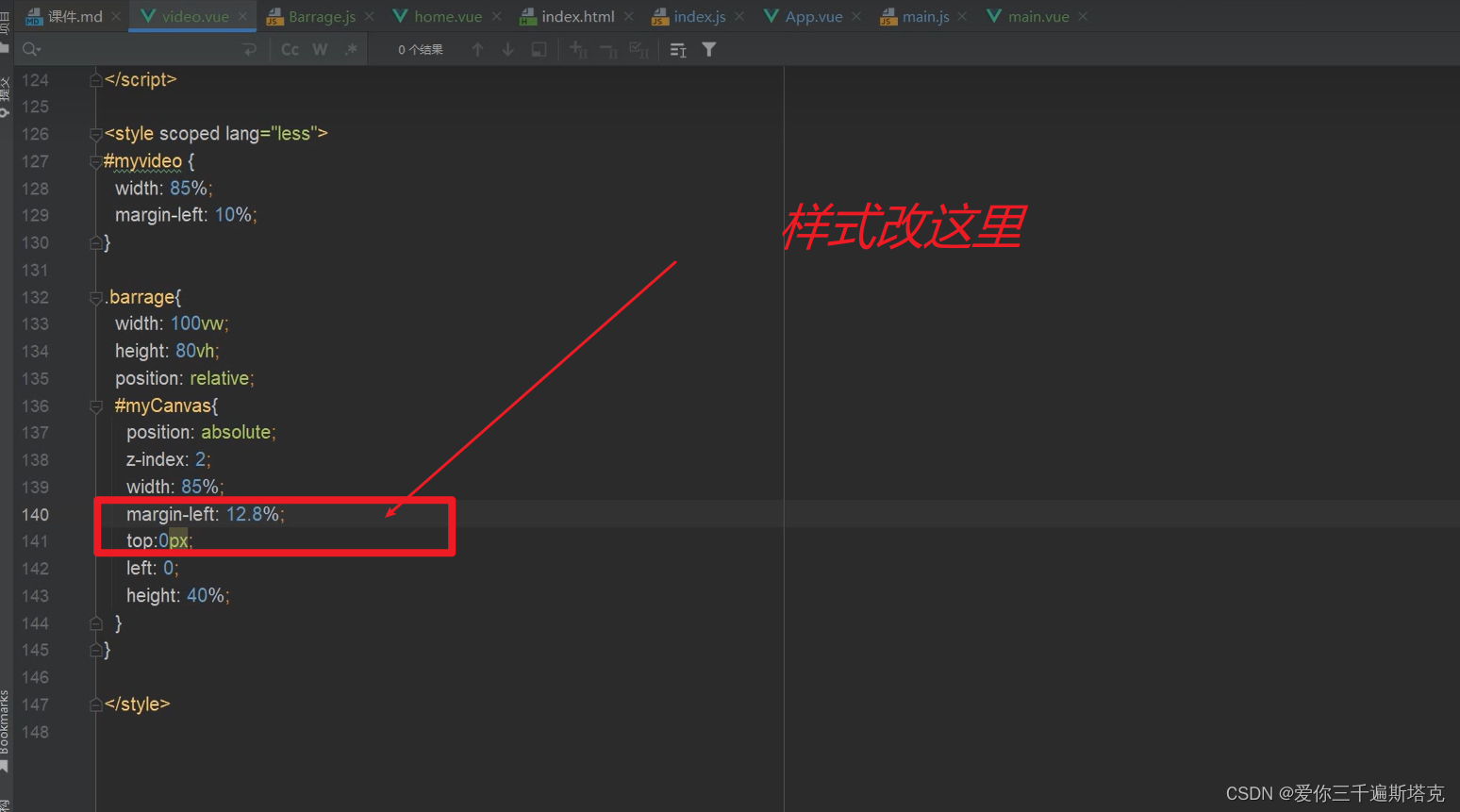This screenshot has width=1460, height=812.
Task: Close the Barrage.js tab
Action: (x=370, y=16)
